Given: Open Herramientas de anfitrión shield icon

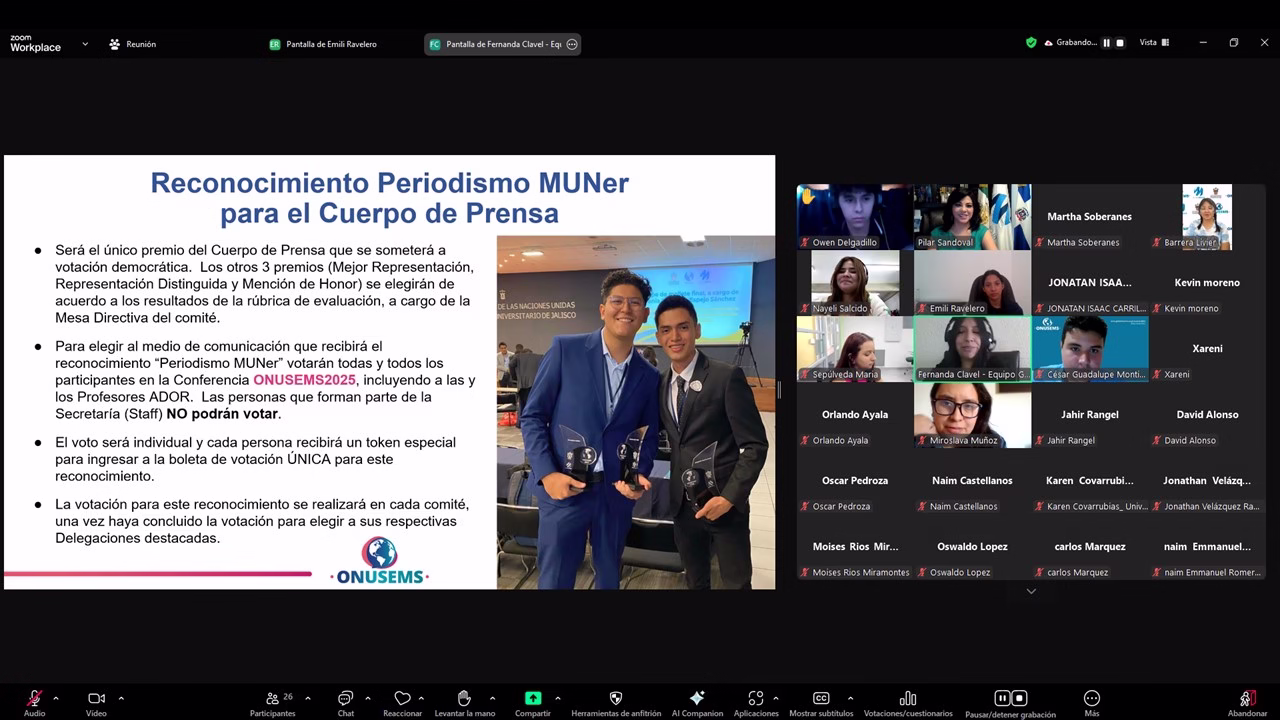Looking at the screenshot, I should coord(615,699).
